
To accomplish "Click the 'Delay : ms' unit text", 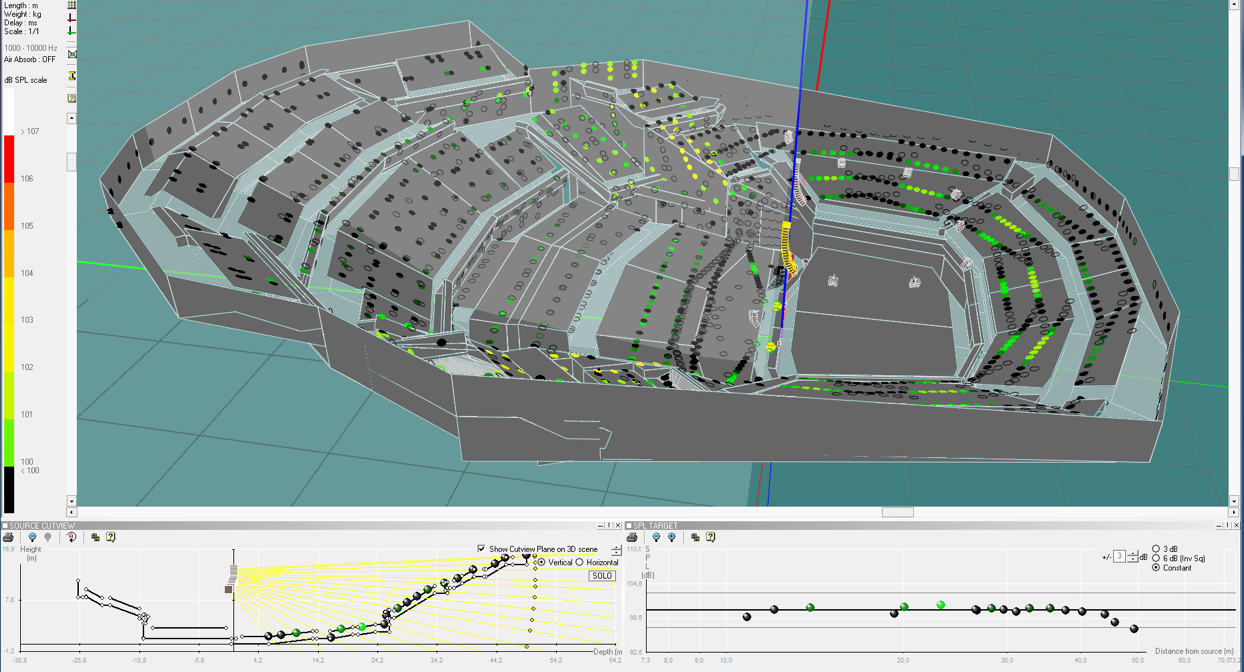I will tap(21, 23).
